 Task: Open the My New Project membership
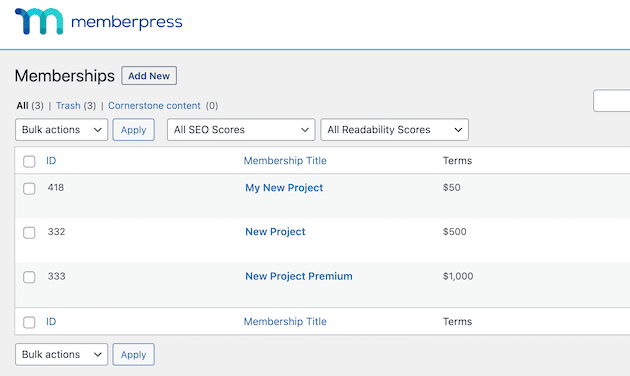[284, 188]
